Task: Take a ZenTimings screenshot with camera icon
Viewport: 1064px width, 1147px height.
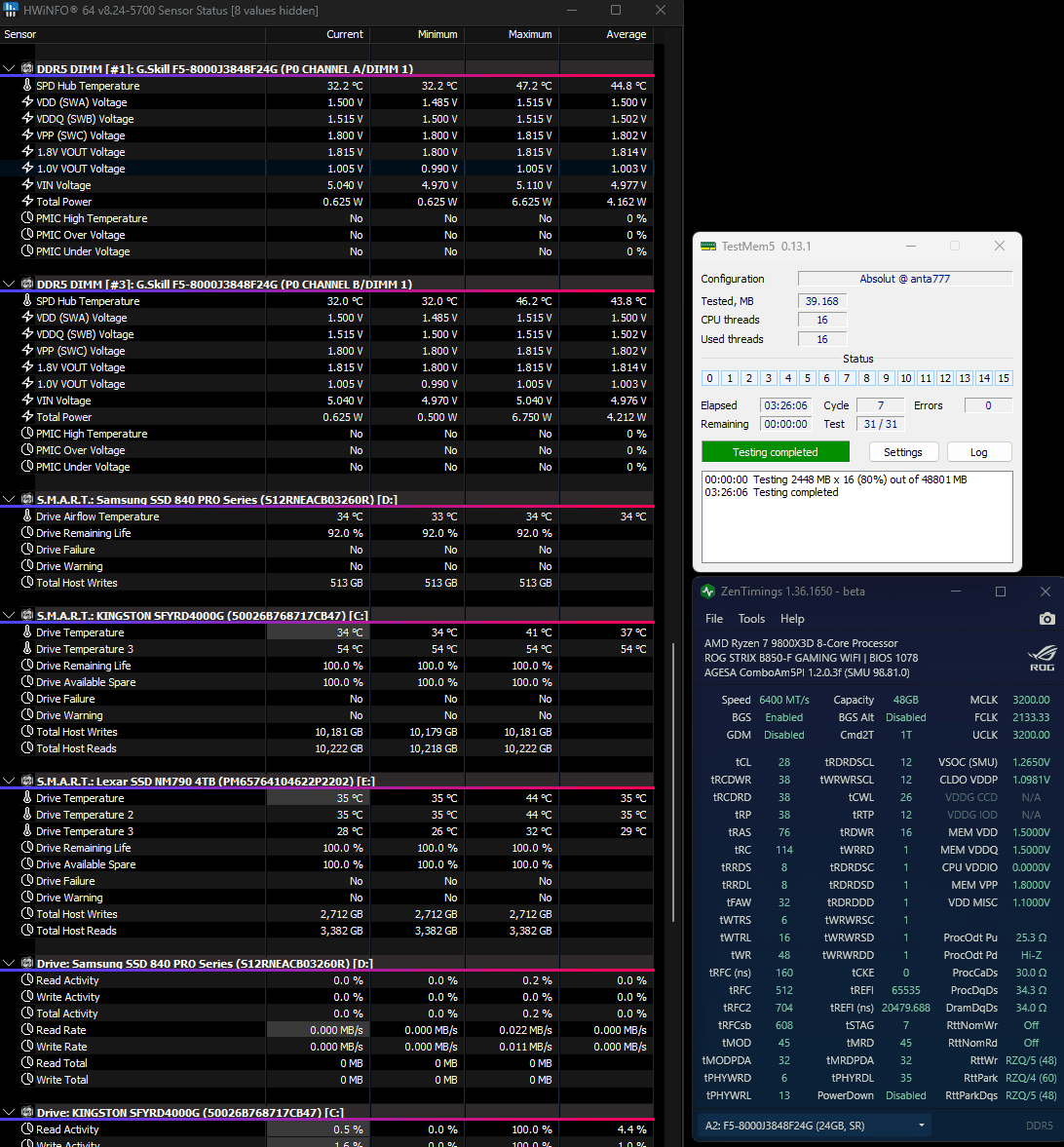Action: (1046, 619)
